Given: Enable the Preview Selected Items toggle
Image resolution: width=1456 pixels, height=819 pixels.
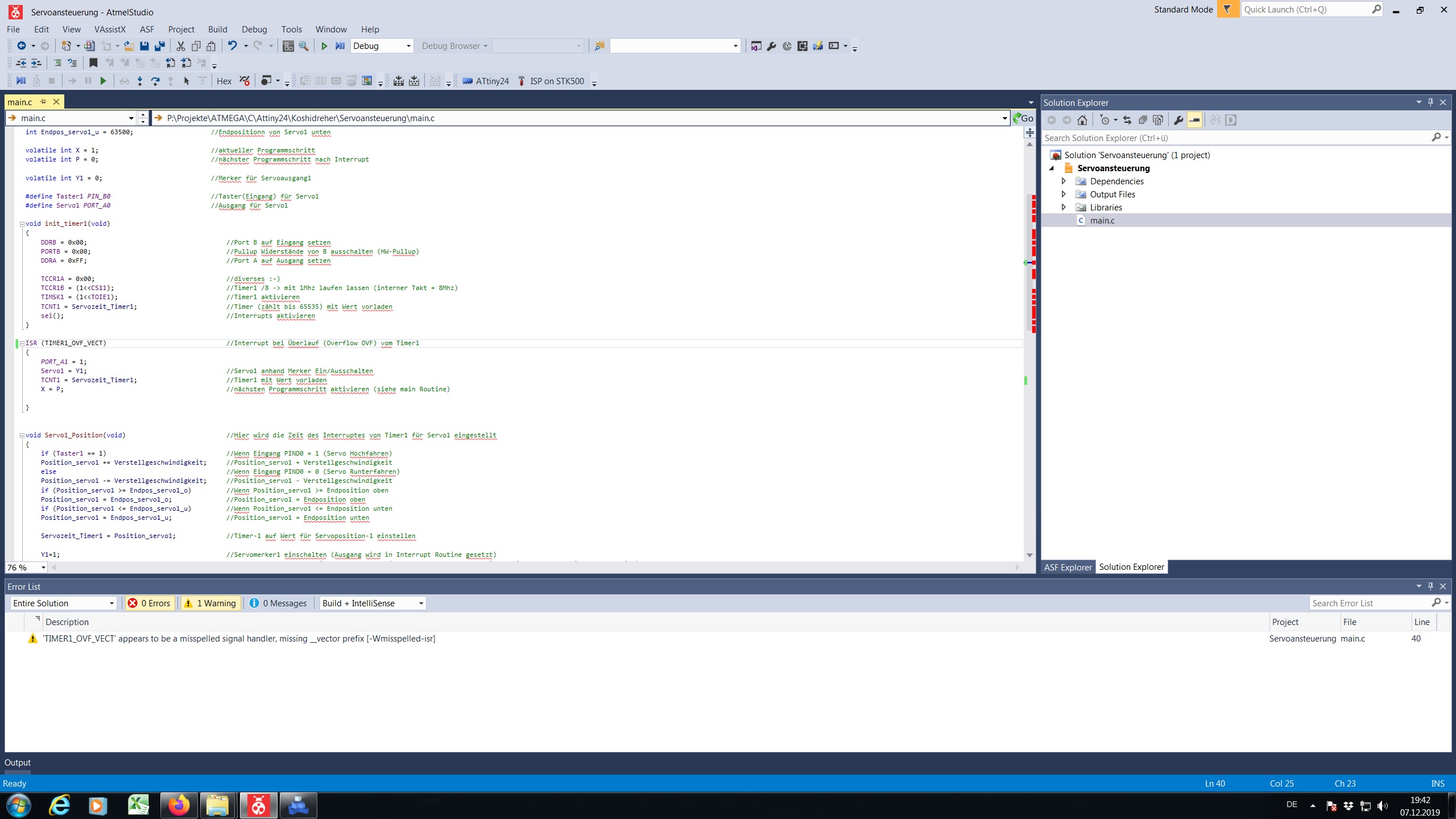Looking at the screenshot, I should (1195, 120).
